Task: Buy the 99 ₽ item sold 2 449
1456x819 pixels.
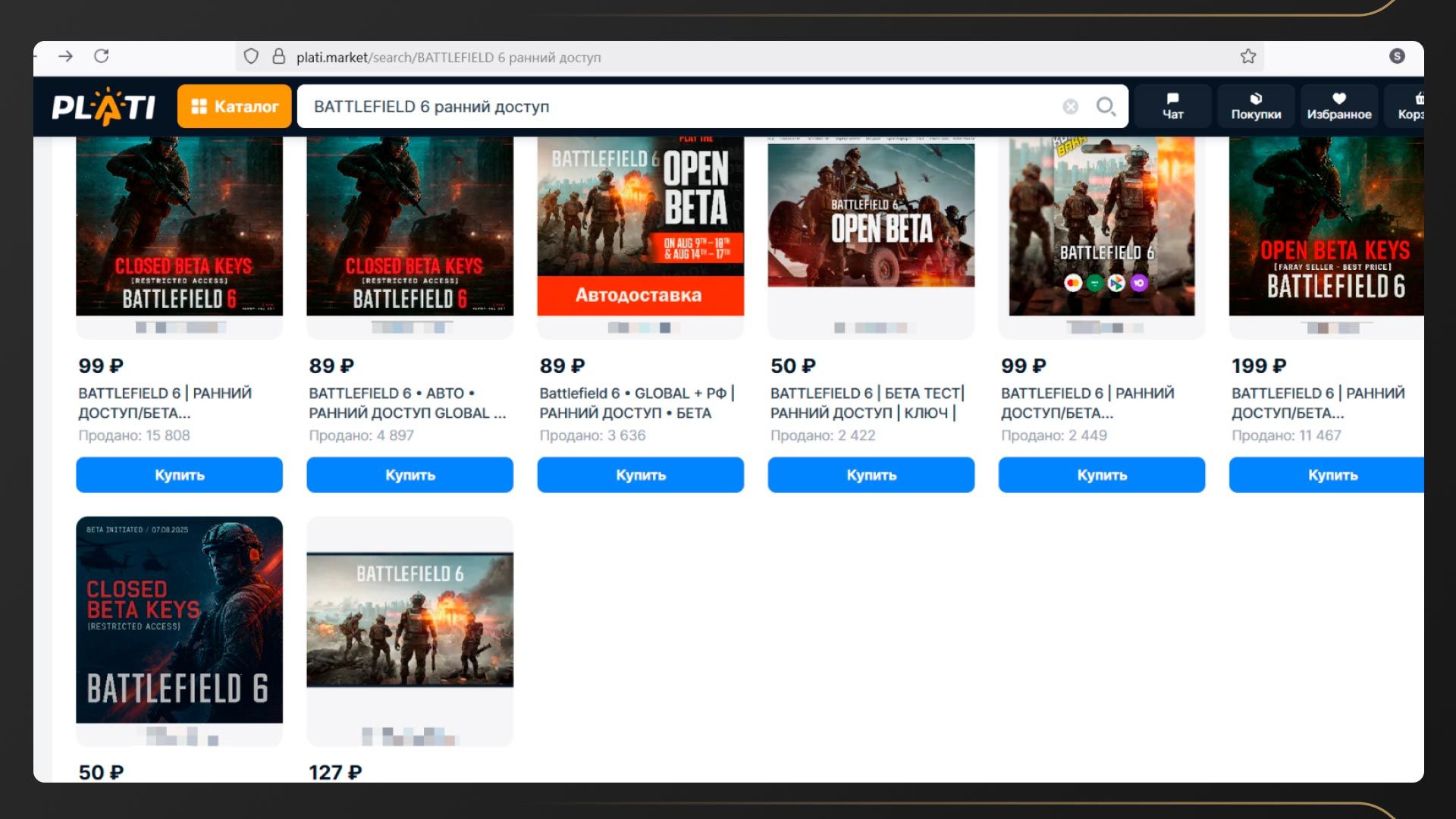Action: click(1101, 475)
